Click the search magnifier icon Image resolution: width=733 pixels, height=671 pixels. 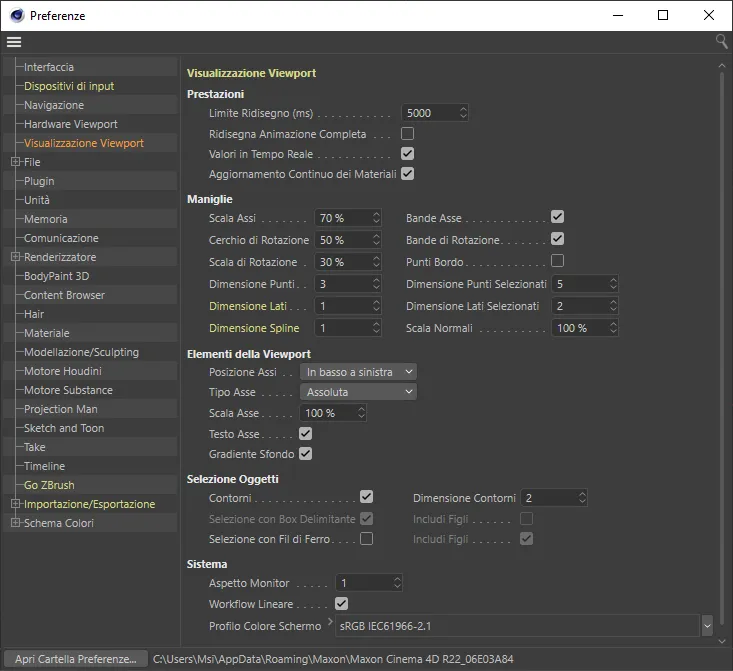click(x=721, y=42)
